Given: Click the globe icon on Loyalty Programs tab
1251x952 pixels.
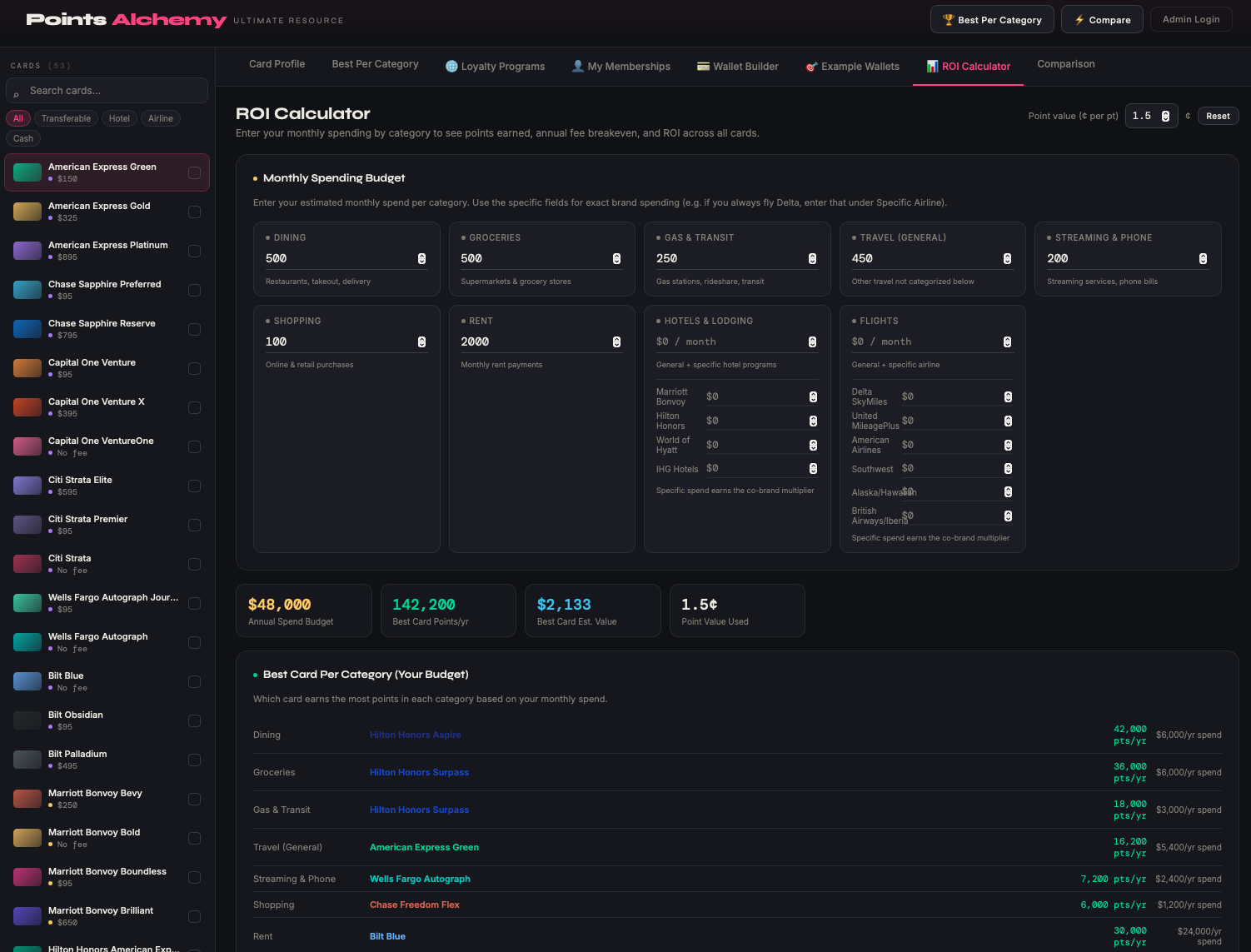Looking at the screenshot, I should click(x=451, y=66).
